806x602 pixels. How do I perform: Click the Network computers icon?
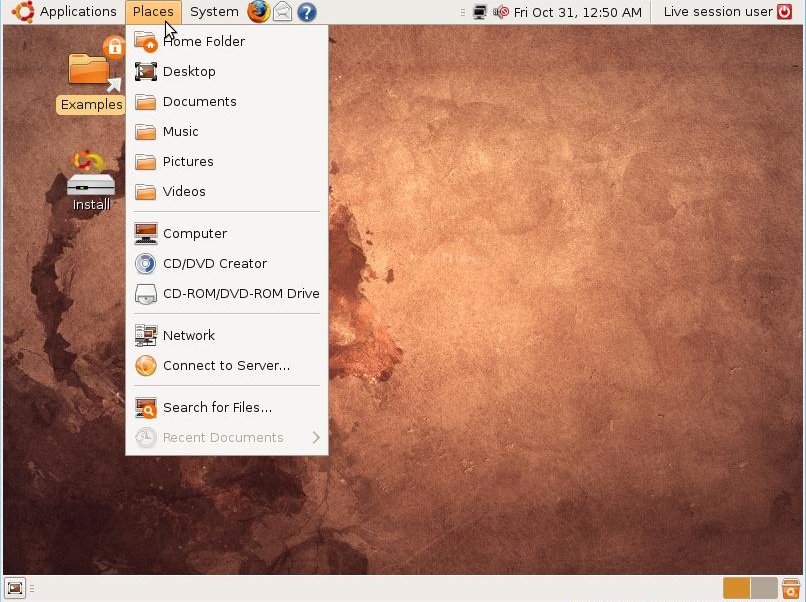coord(145,335)
